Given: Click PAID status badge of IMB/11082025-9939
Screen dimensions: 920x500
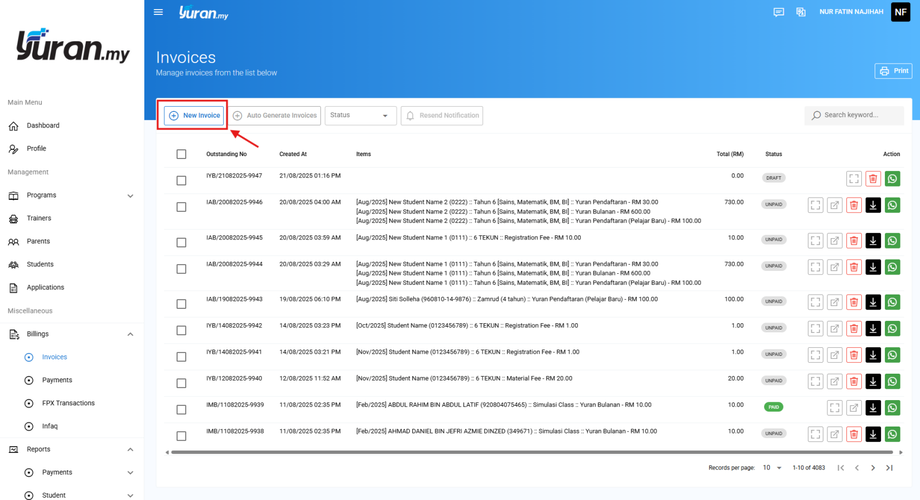Looking at the screenshot, I should click(x=773, y=407).
